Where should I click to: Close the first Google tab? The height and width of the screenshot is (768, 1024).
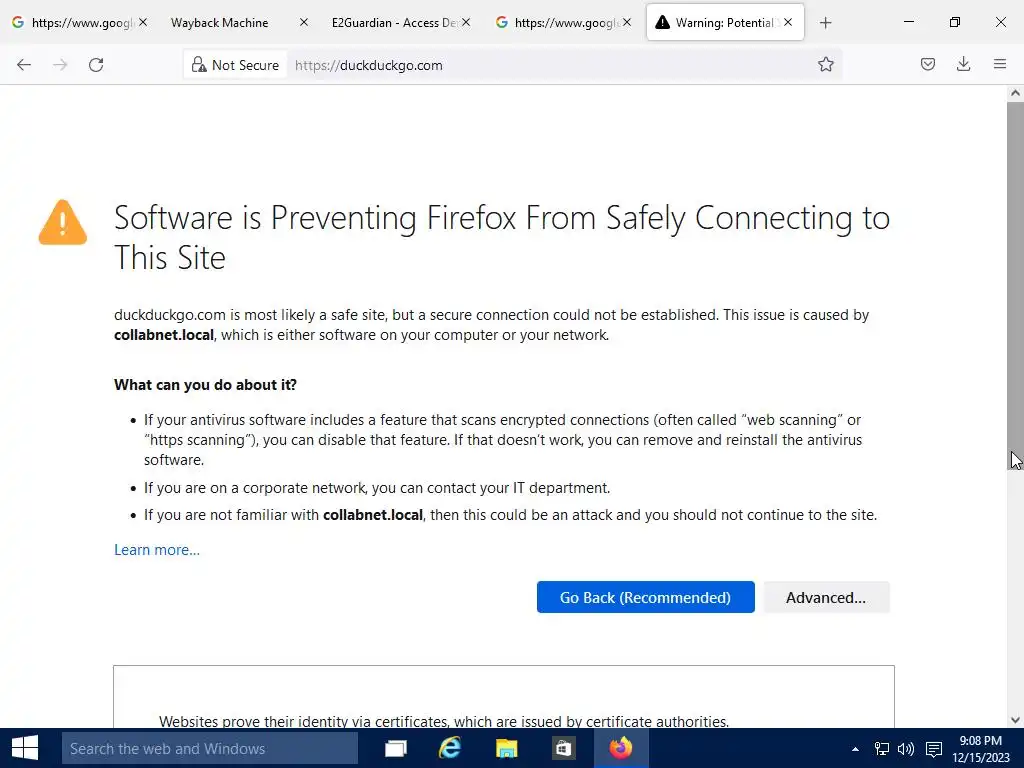point(143,22)
